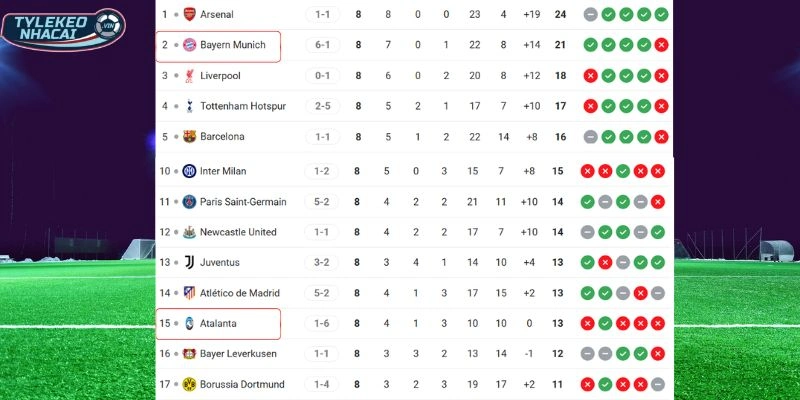Click Liverpool's red loss form indicator
Image resolution: width=800 pixels, height=400 pixels.
[x=590, y=76]
